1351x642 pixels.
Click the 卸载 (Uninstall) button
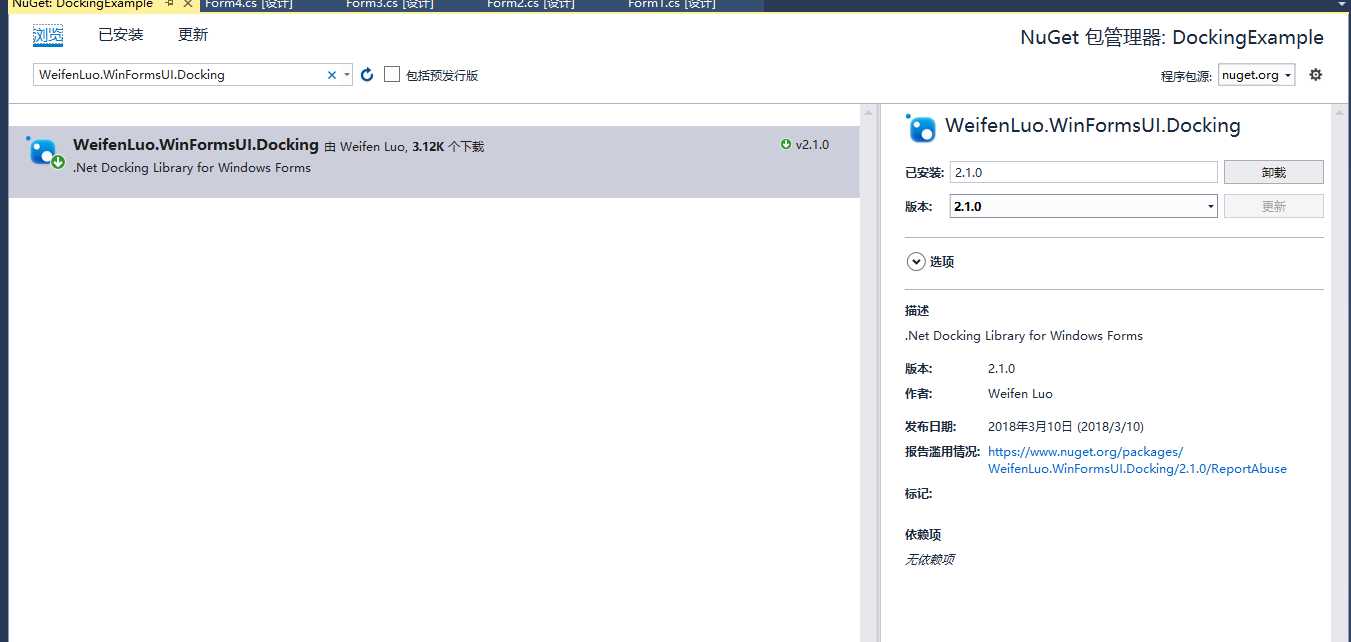[1274, 172]
